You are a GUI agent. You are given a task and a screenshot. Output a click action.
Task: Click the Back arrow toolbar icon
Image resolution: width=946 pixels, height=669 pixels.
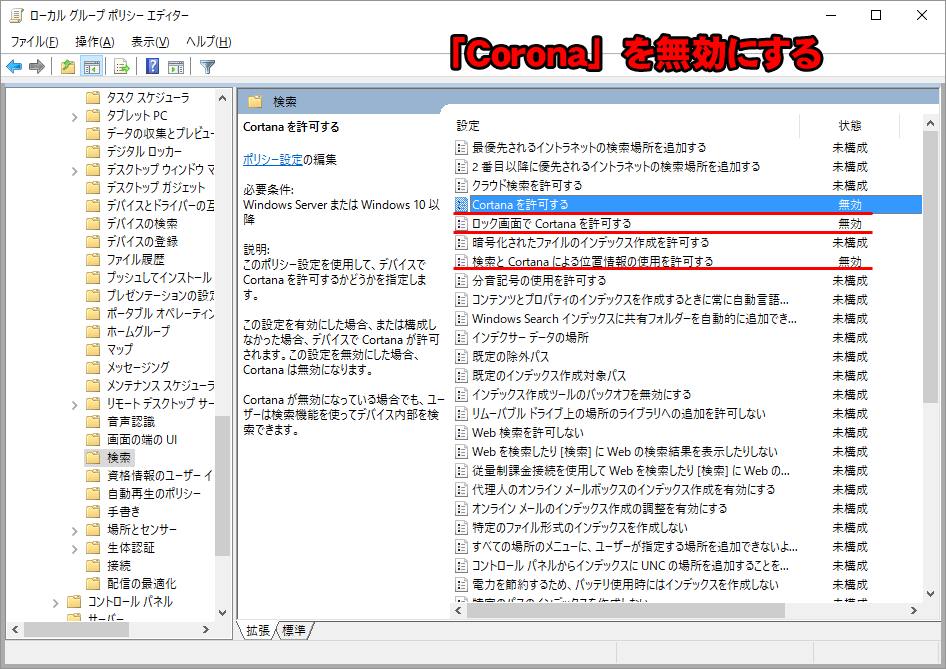click(14, 66)
